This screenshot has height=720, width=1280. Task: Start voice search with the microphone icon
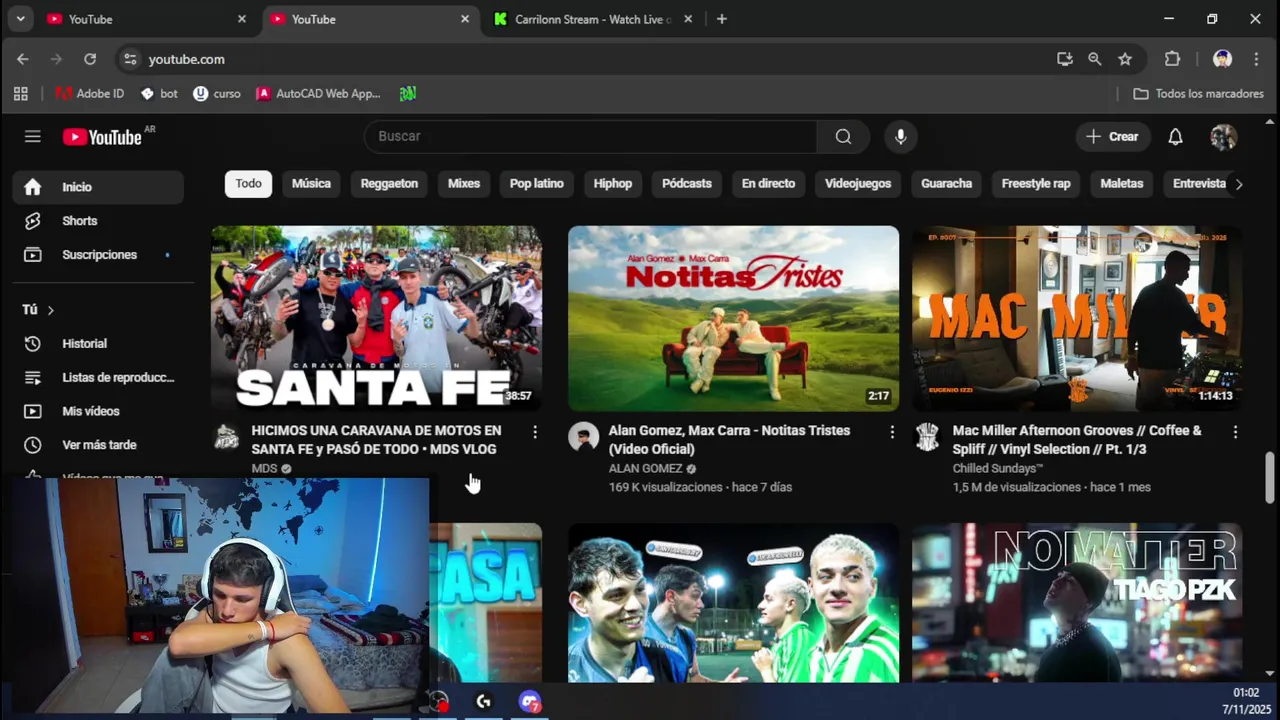coord(901,136)
